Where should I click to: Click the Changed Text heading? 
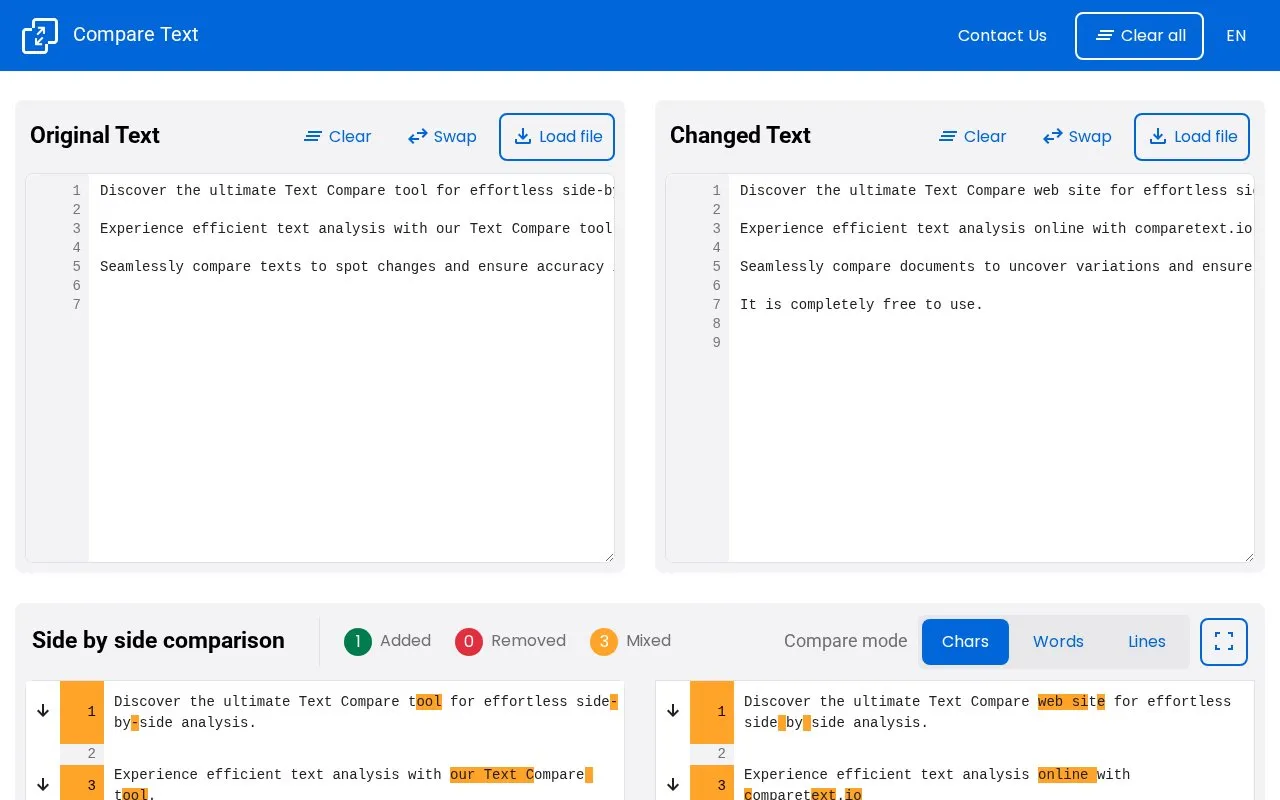coord(740,136)
